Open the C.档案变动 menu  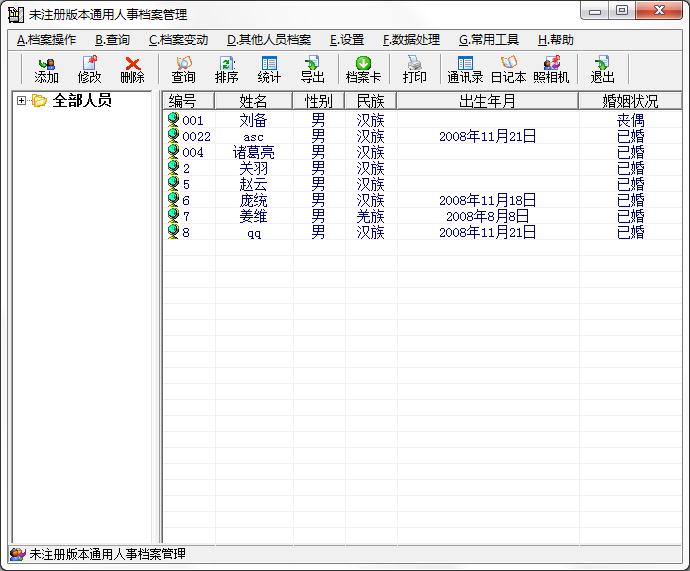178,40
